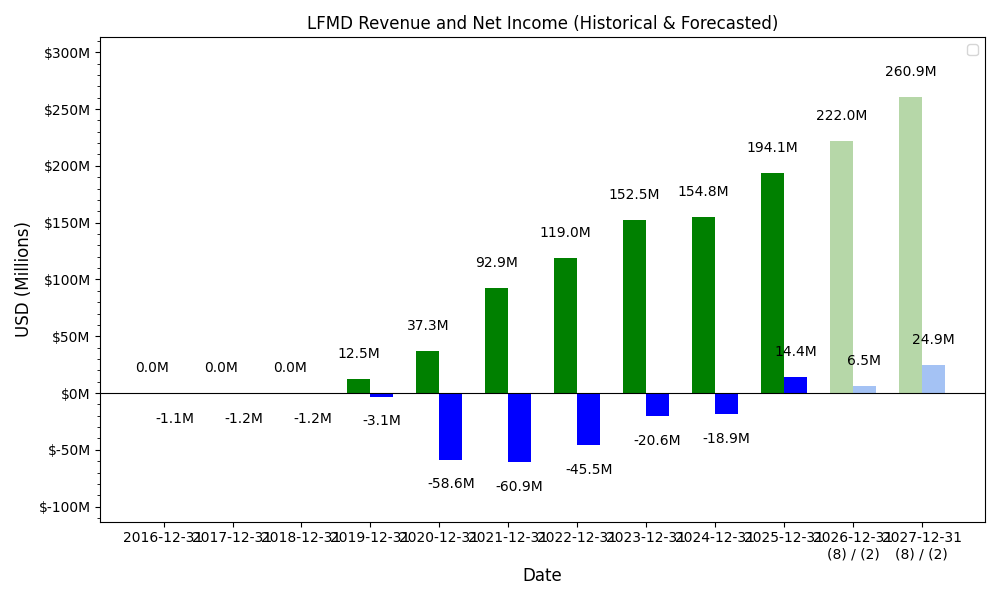Click the $250M y-axis tick label
1000x600 pixels.
point(67,110)
